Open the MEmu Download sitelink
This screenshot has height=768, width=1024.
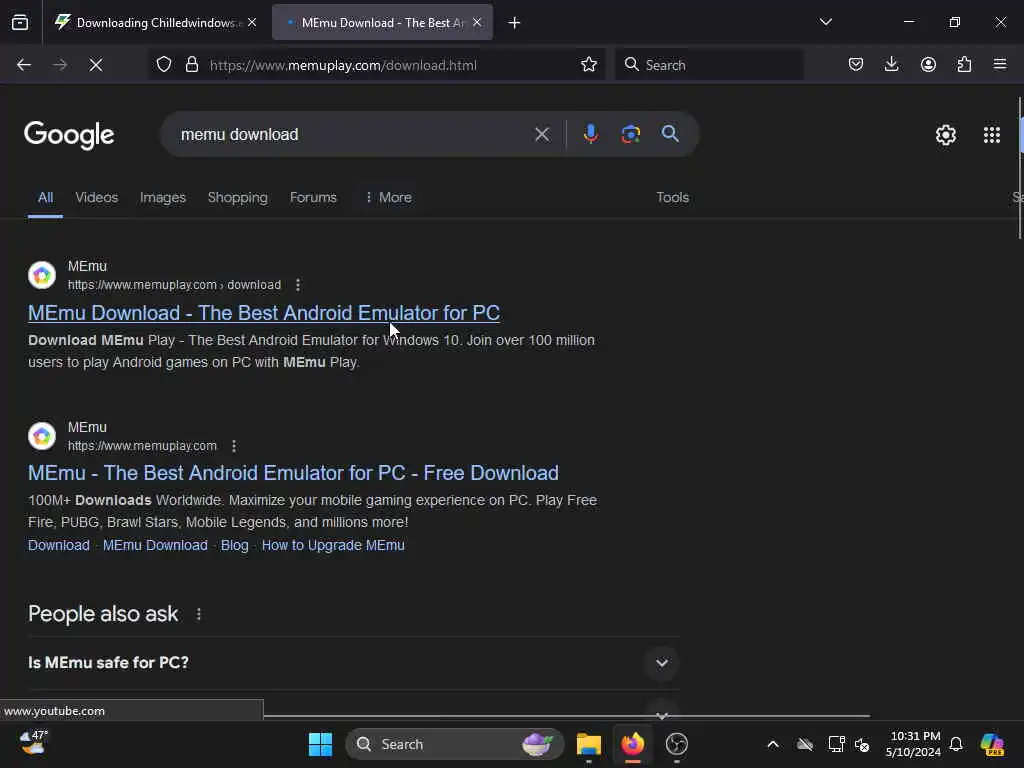(155, 545)
